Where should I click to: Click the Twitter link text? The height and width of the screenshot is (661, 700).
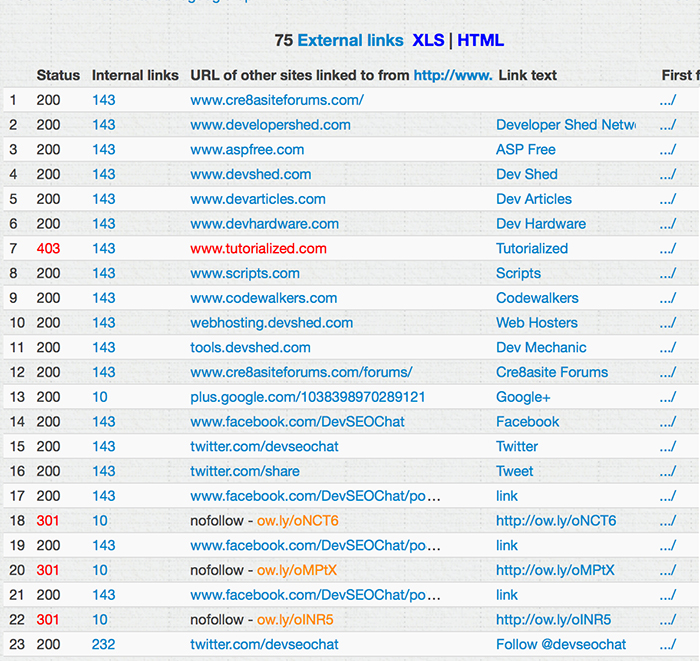tap(517, 447)
